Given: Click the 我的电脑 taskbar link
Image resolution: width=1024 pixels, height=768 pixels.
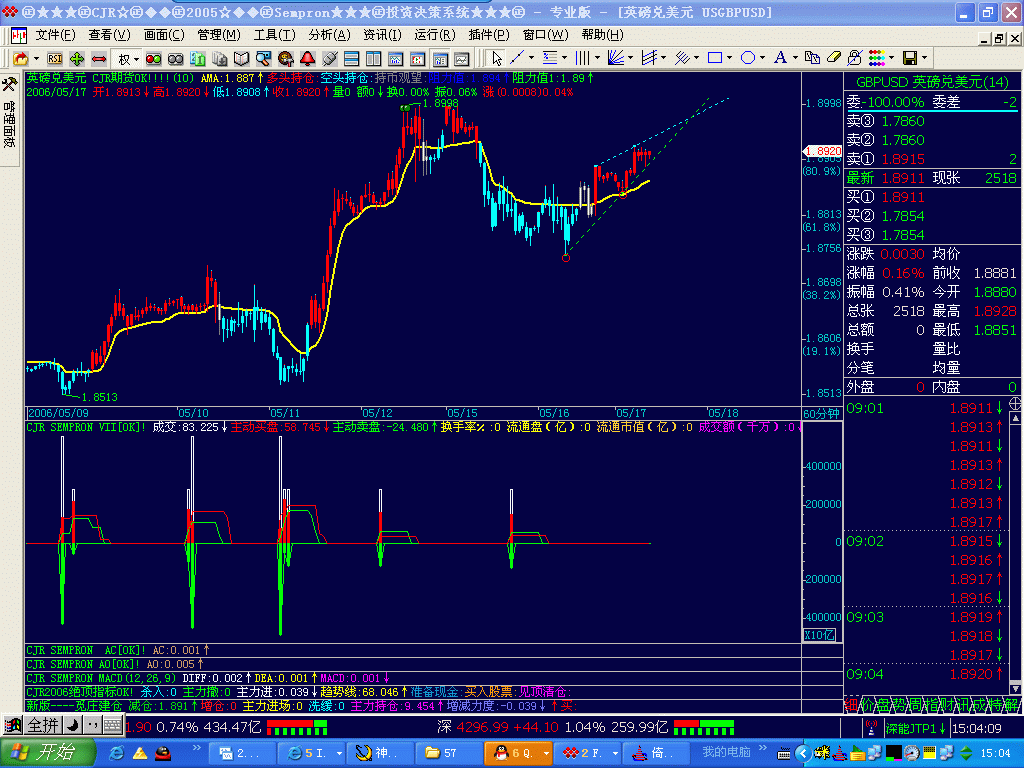Looking at the screenshot, I should tap(726, 752).
